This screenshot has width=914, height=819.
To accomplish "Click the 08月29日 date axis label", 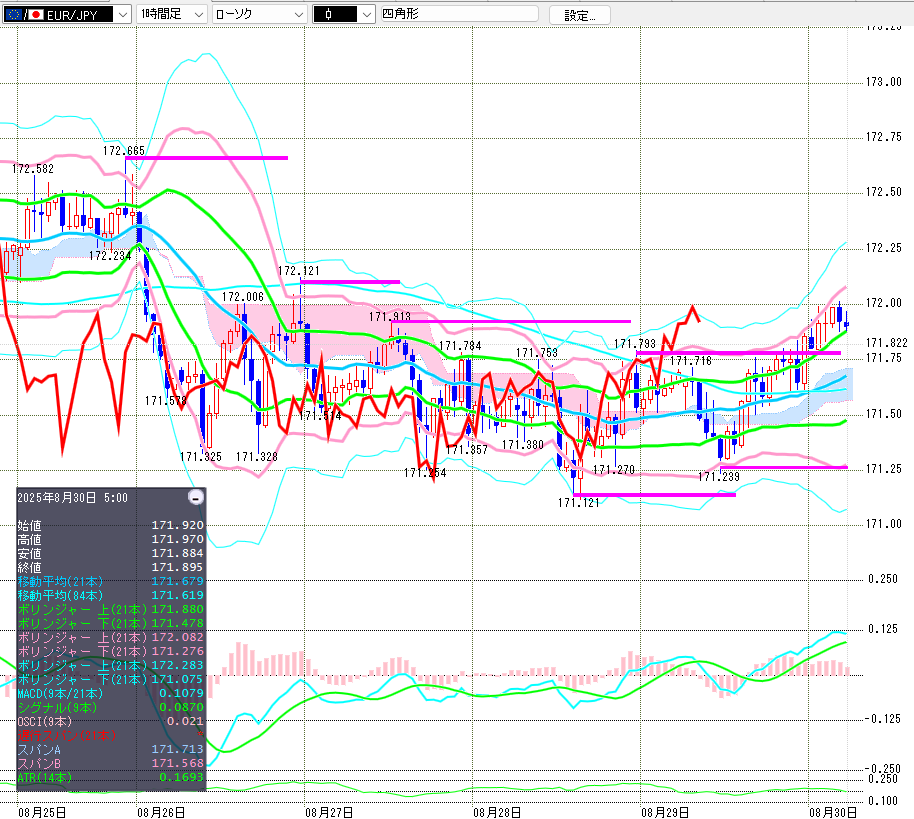I will (665, 812).
